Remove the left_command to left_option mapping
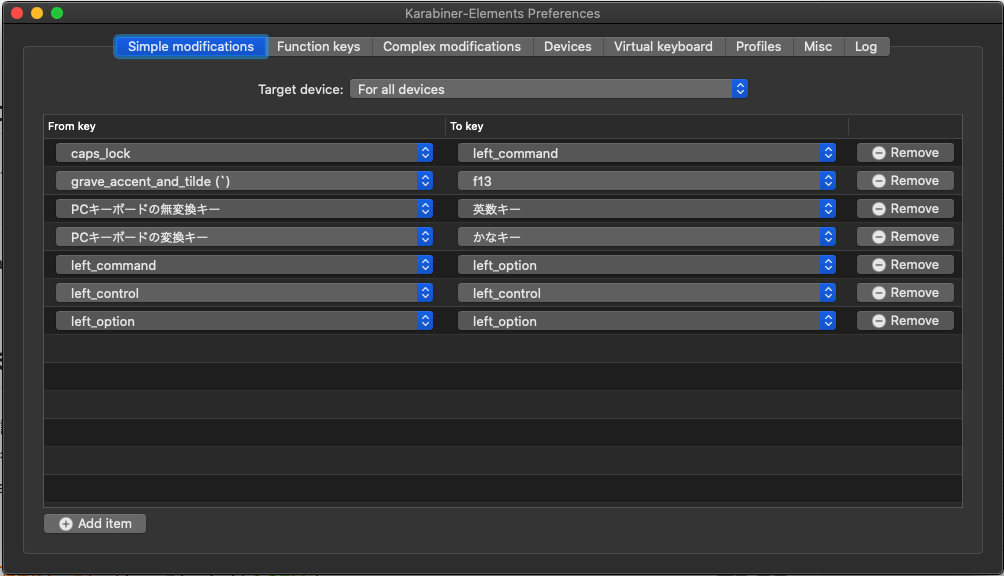 click(905, 264)
